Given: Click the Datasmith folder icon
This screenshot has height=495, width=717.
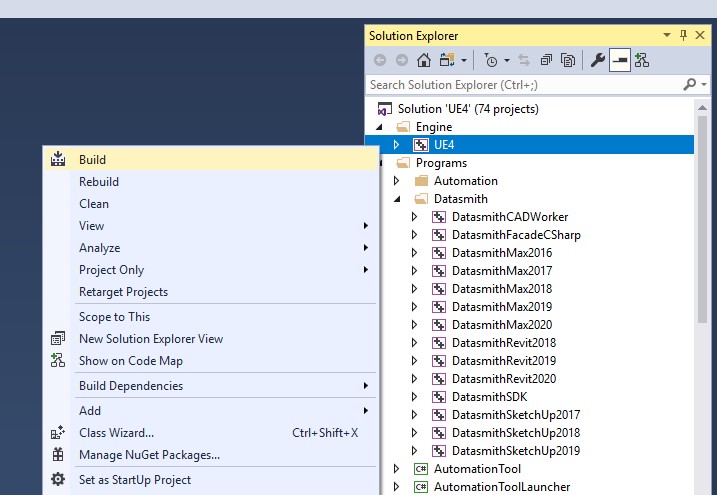Looking at the screenshot, I should (421, 199).
